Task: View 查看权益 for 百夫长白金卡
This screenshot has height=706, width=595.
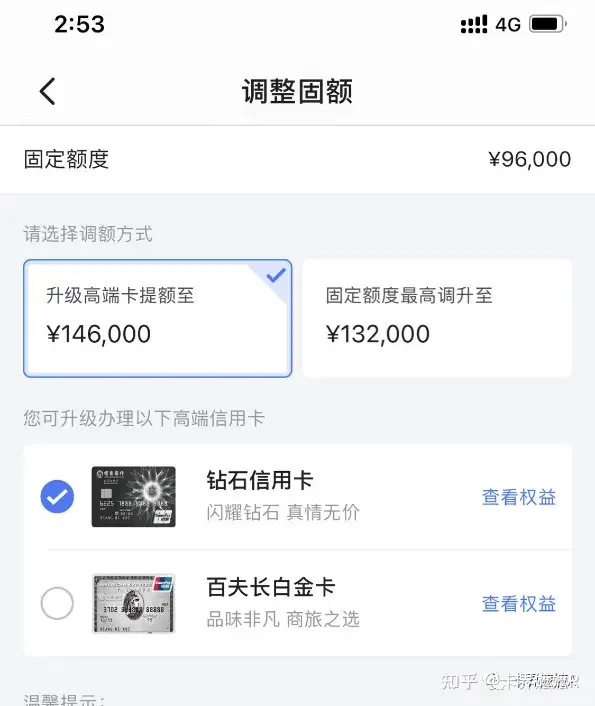Action: coord(519,604)
